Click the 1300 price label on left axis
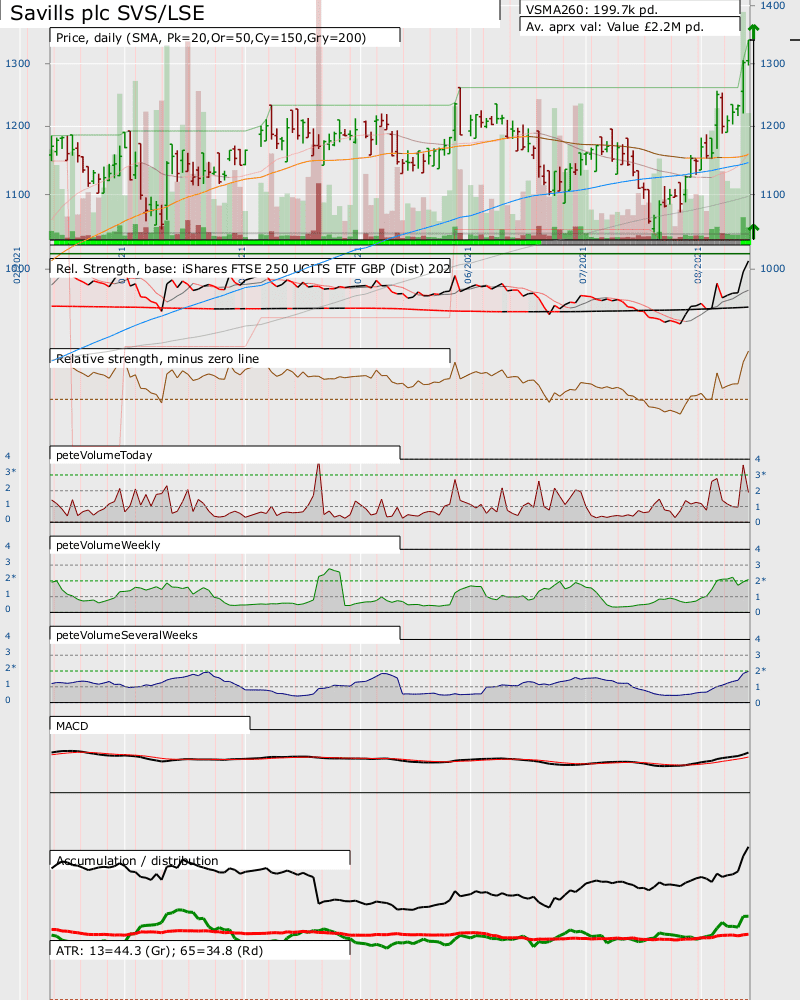Viewport: 800px width, 1000px height. coord(18,63)
